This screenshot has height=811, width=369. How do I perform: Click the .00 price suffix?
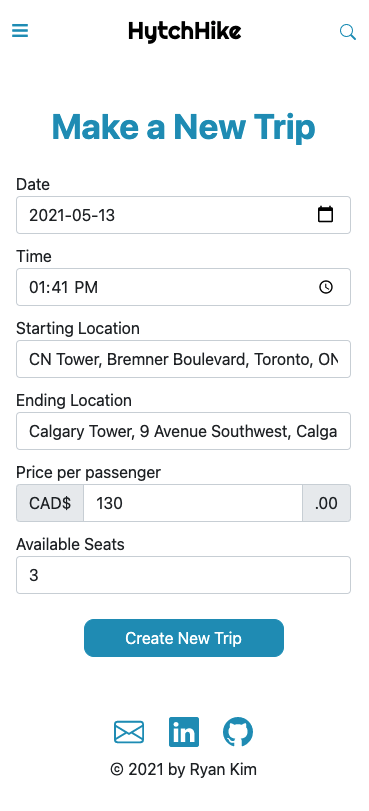click(x=327, y=503)
